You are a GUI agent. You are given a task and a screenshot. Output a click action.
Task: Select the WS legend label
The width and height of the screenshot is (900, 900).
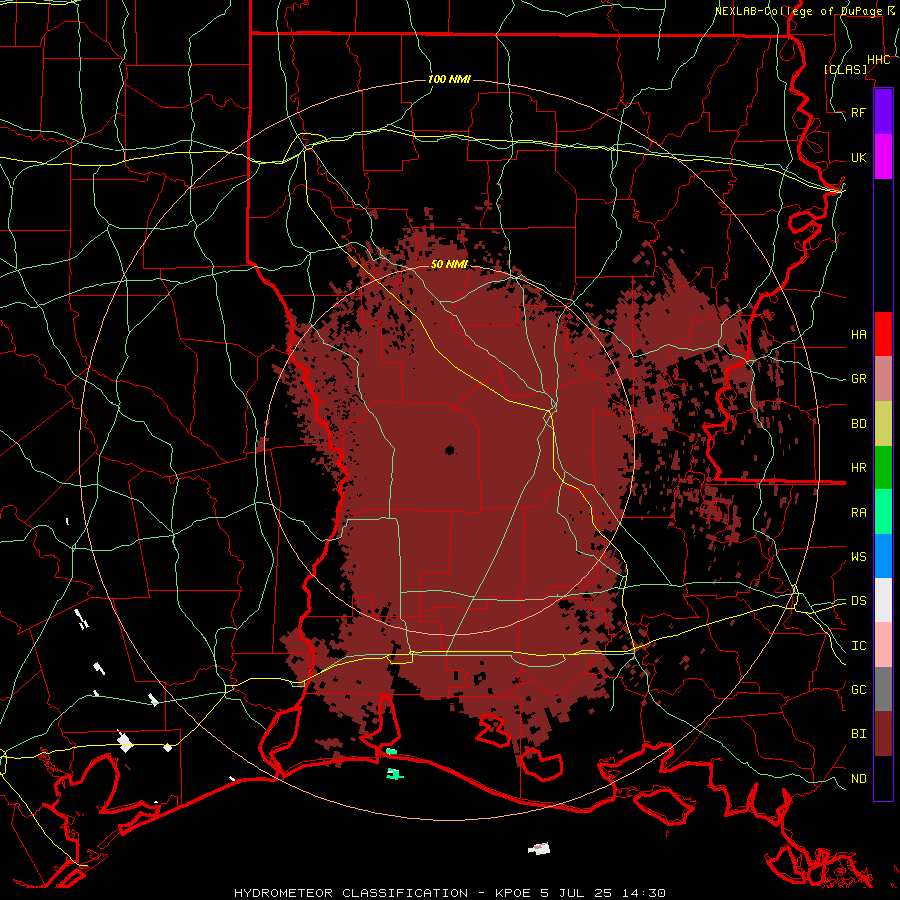(x=858, y=557)
